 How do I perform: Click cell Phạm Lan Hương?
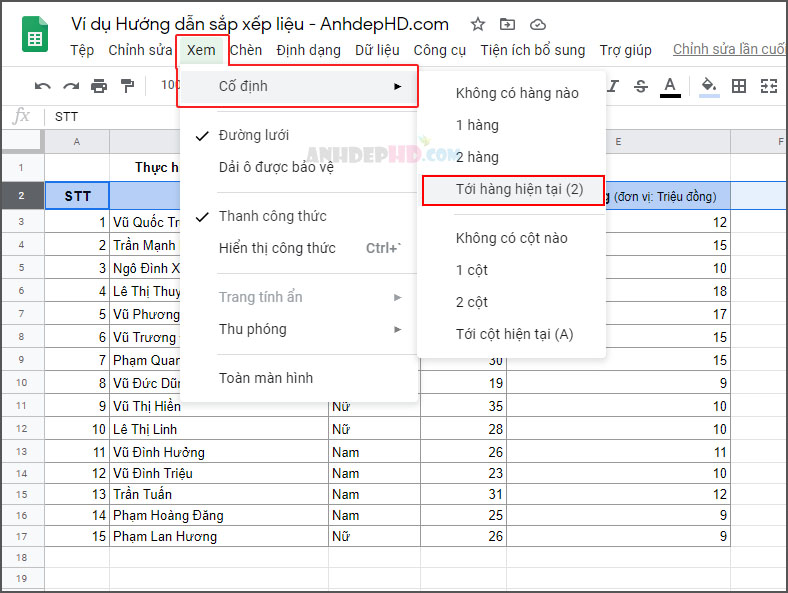pos(219,536)
